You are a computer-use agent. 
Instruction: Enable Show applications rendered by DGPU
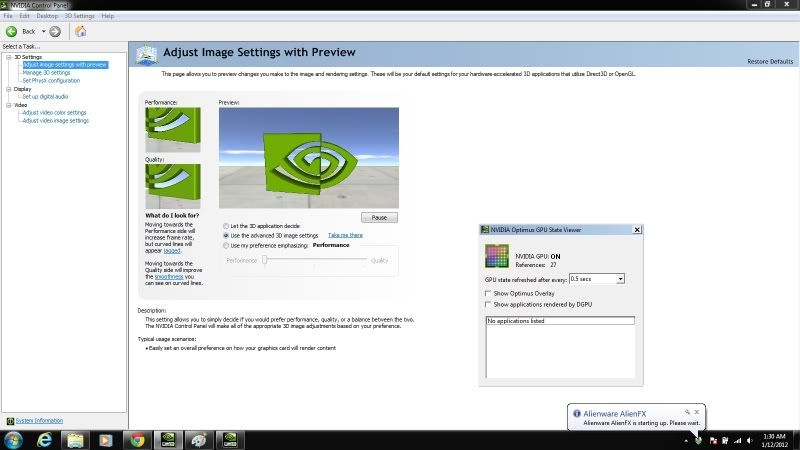(488, 304)
